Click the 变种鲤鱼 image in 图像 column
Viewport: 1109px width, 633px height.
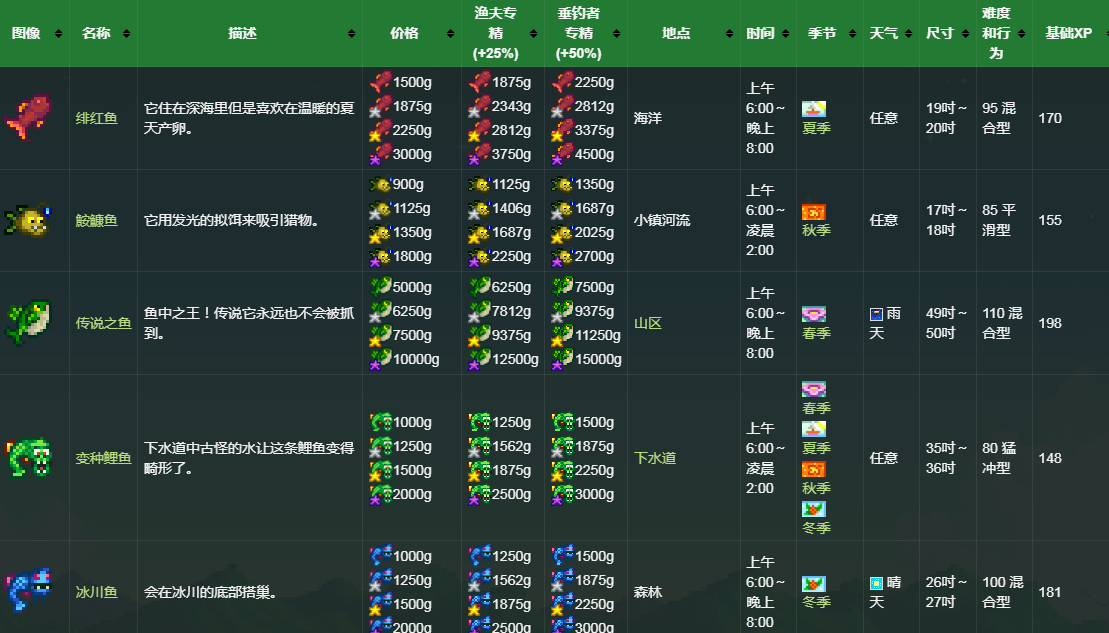pos(27,458)
